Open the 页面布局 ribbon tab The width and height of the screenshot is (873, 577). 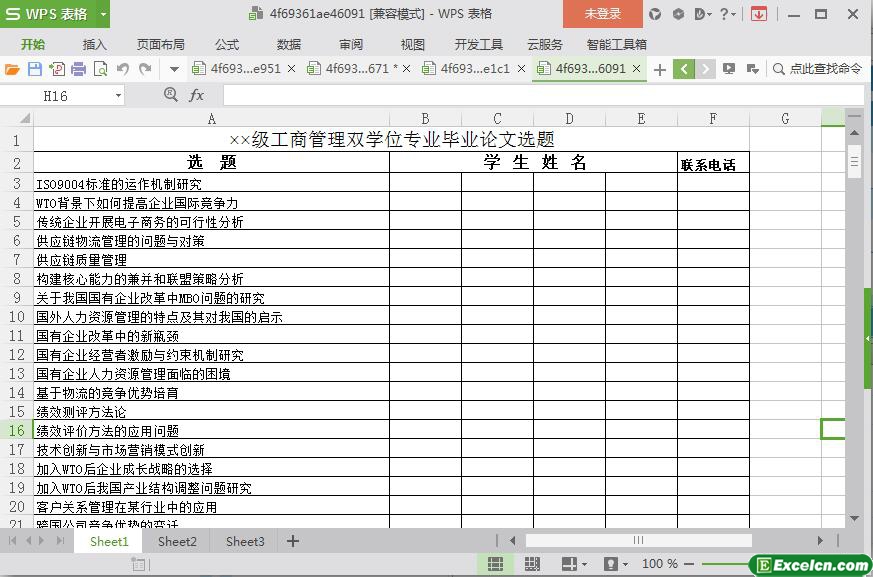(x=161, y=45)
